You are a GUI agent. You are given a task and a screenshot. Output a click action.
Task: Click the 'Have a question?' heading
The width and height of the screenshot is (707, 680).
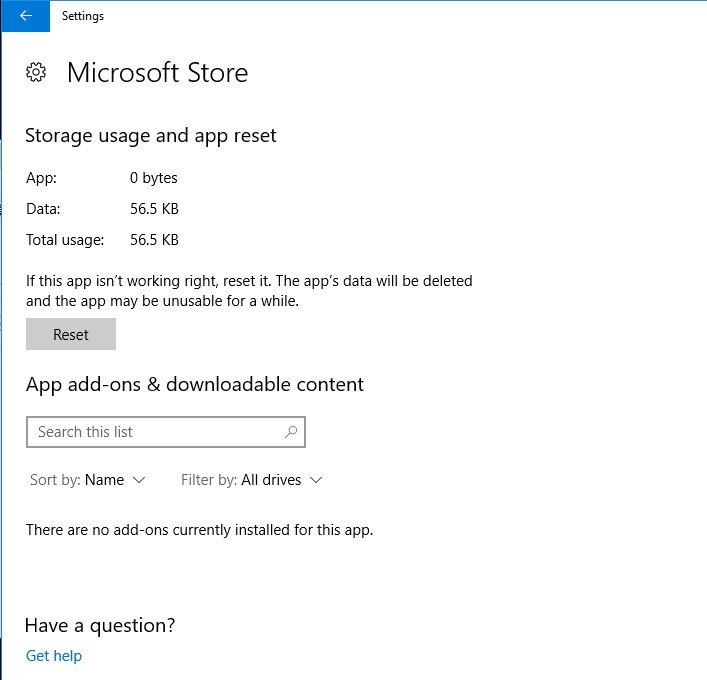pyautogui.click(x=100, y=626)
